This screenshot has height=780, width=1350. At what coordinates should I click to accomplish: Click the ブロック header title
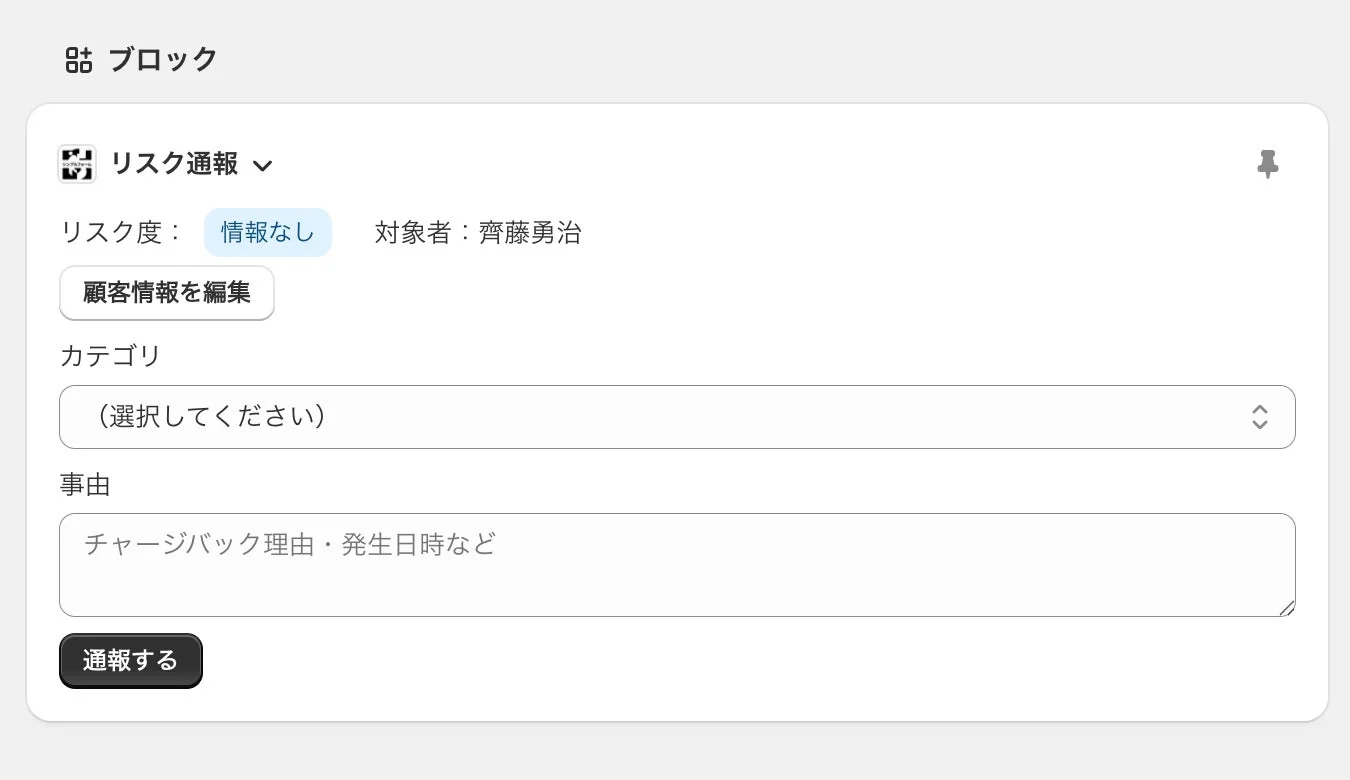pos(163,59)
